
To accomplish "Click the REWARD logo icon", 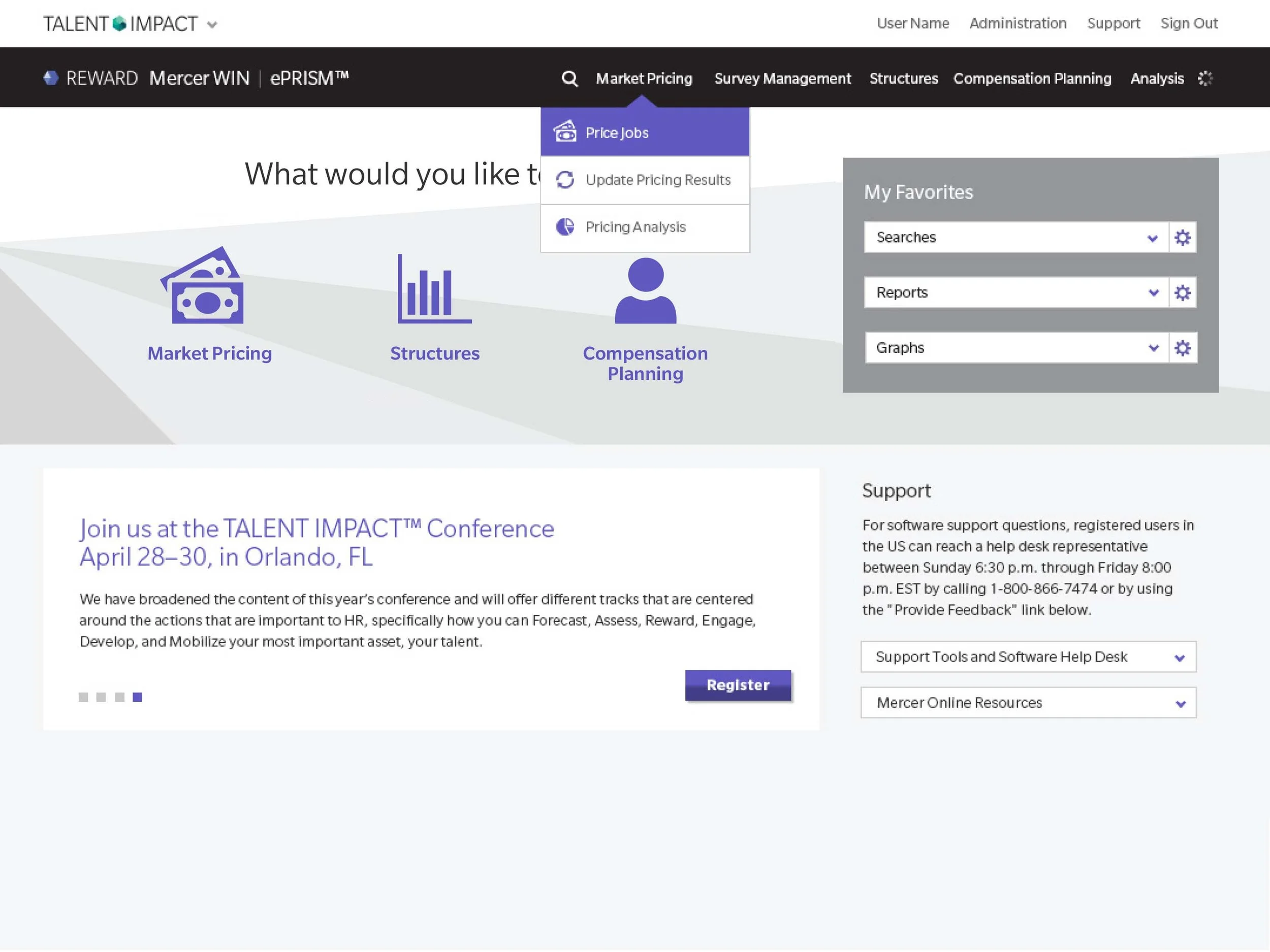I will tap(51, 78).
